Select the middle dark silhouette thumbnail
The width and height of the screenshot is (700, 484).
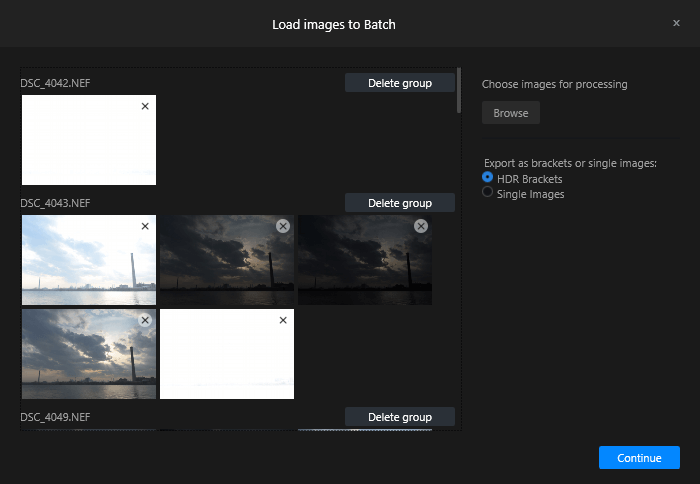click(x=227, y=260)
